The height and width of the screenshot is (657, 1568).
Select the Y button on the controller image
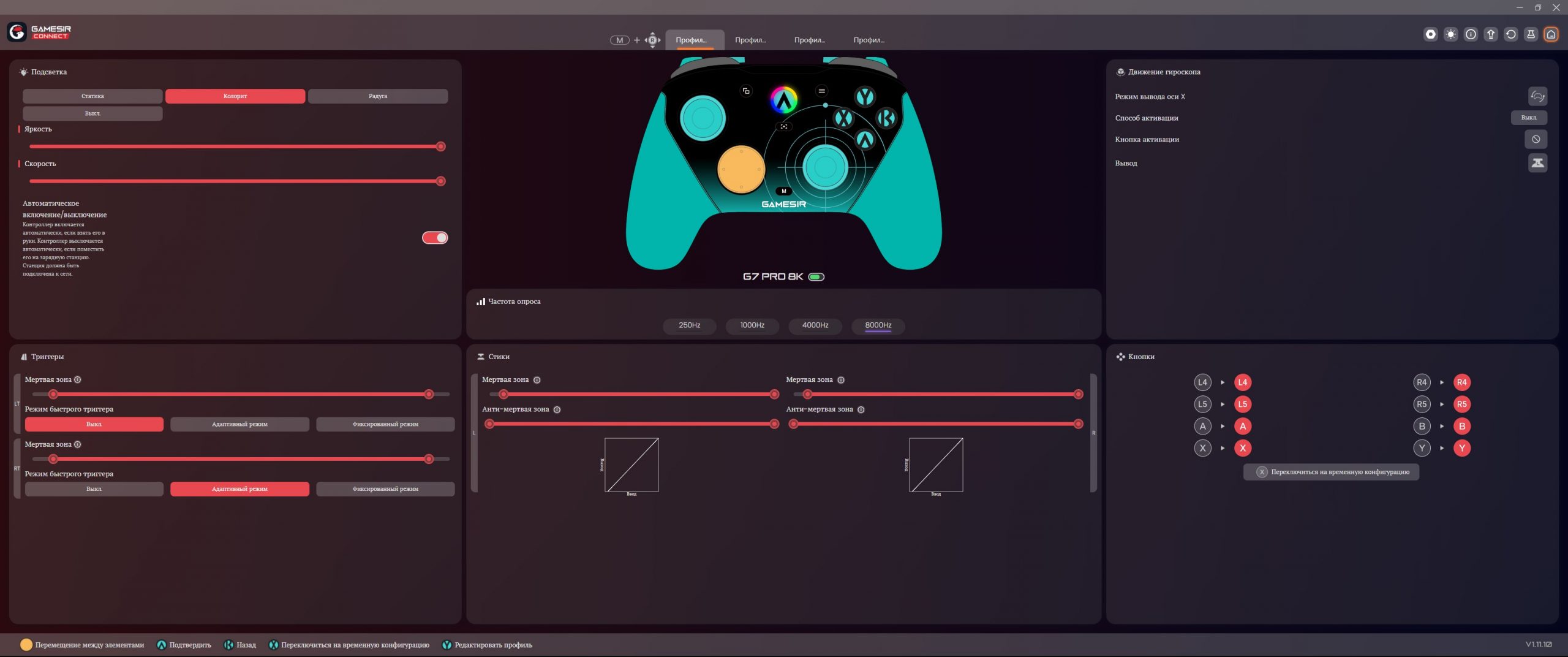pyautogui.click(x=865, y=96)
